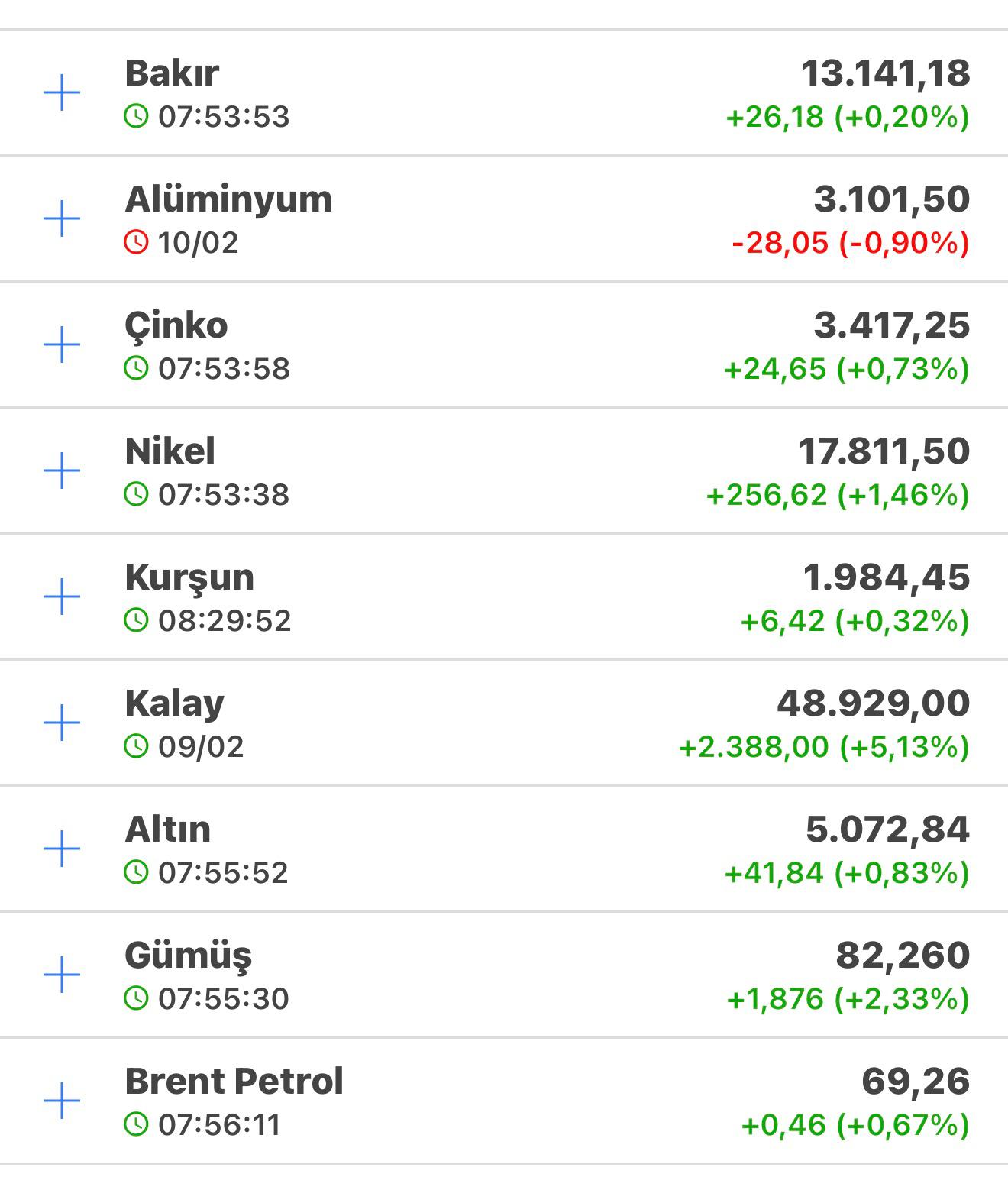
Task: Open the Bakır commodity name link
Action: pyautogui.click(x=172, y=73)
